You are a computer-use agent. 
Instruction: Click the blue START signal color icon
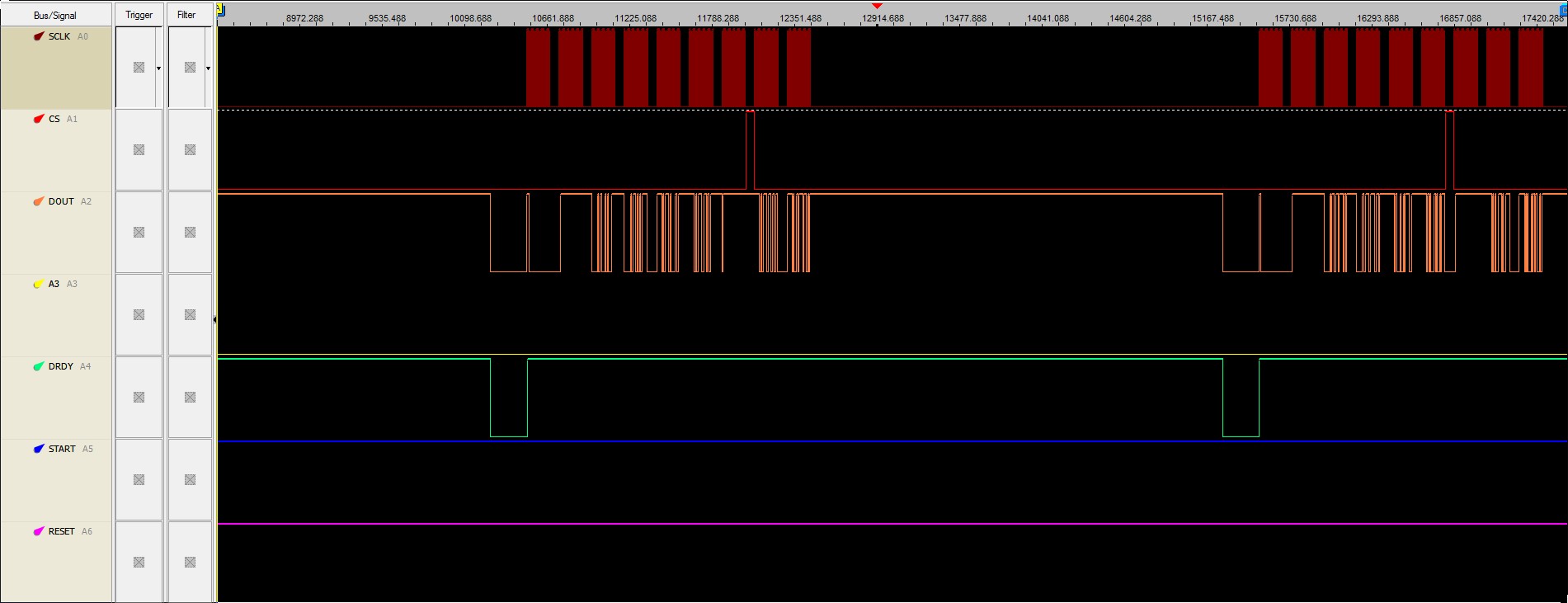39,449
